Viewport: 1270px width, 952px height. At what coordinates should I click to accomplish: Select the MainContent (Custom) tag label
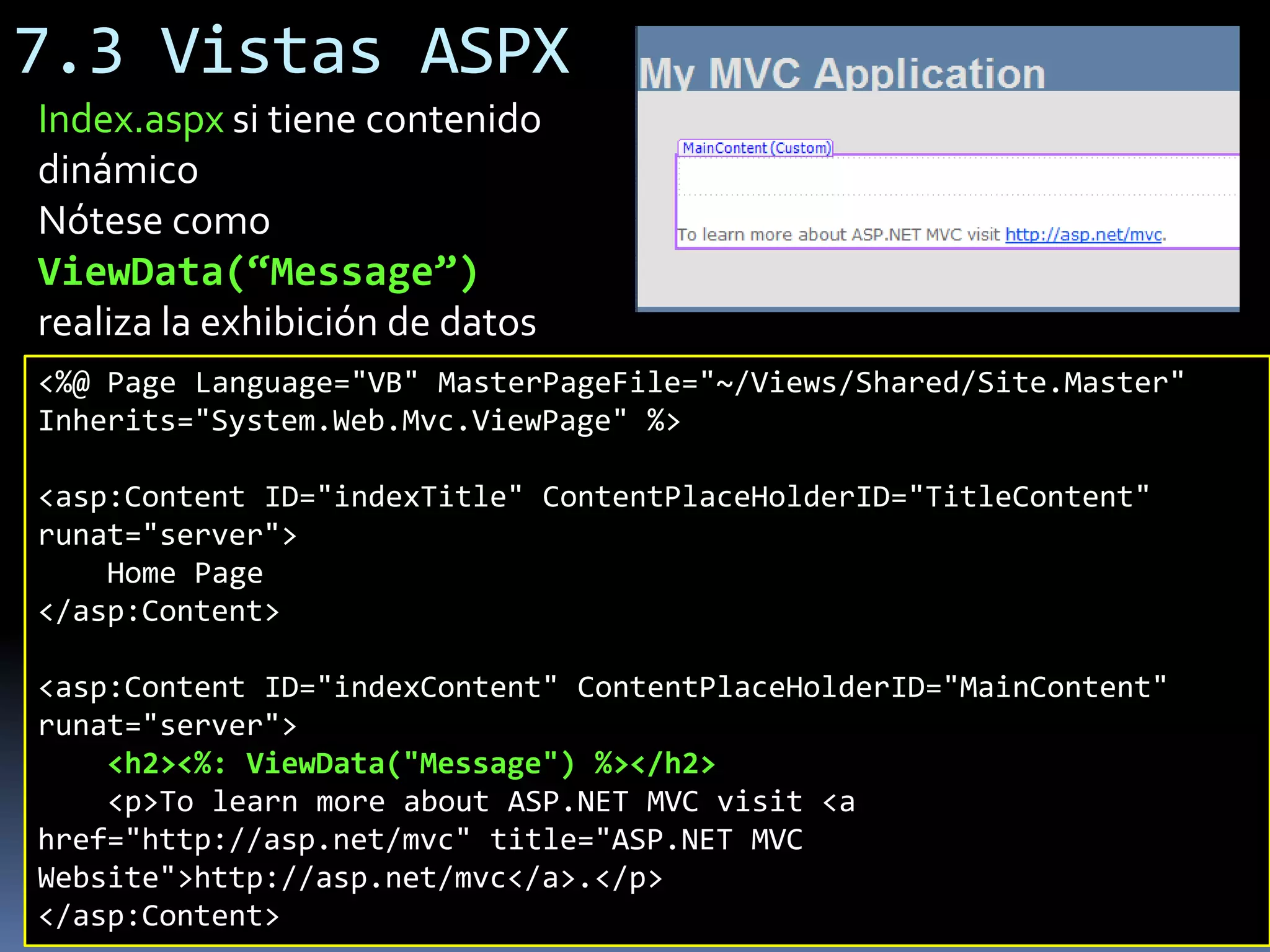coord(755,148)
